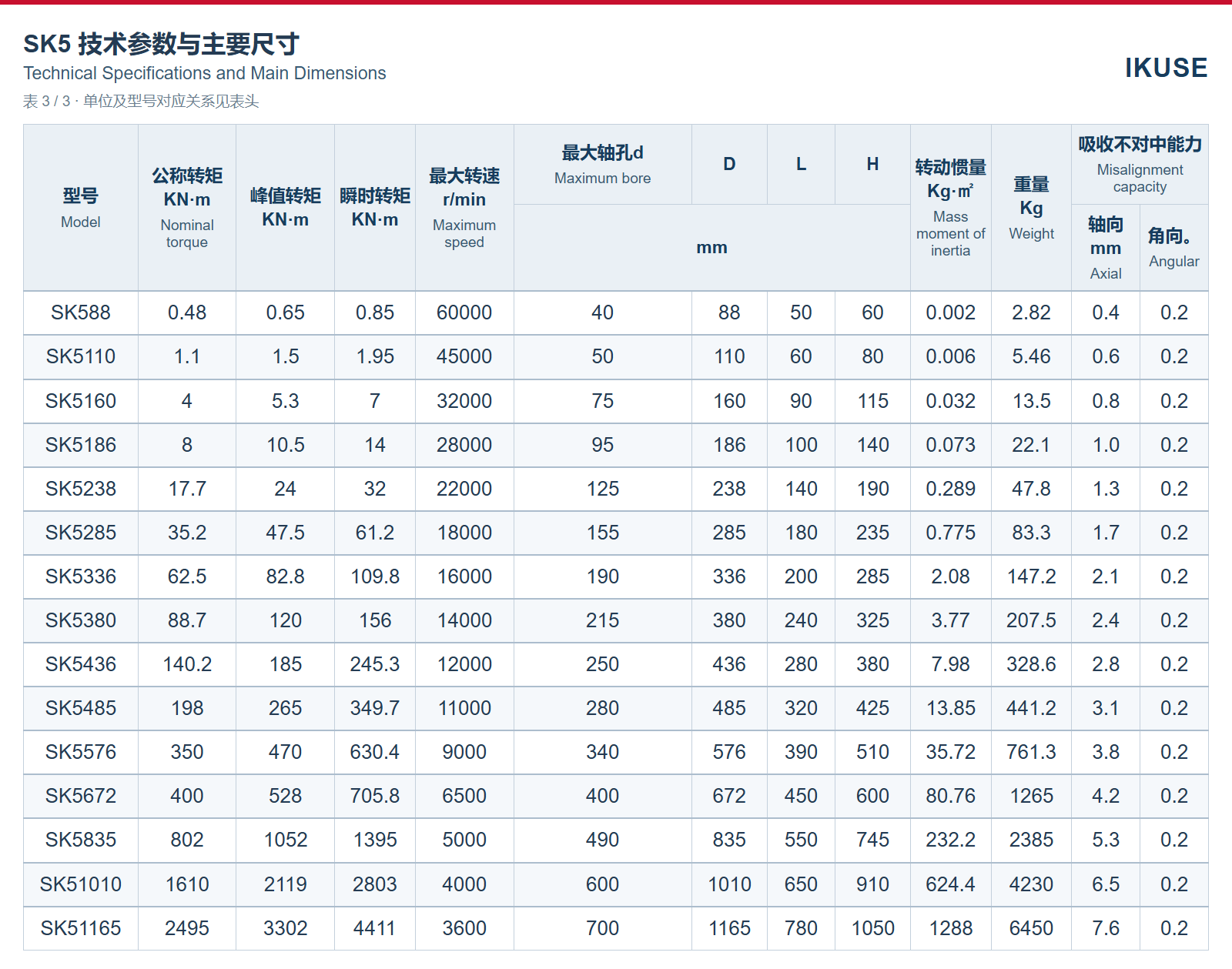Click peak torque value 3302

tap(286, 928)
